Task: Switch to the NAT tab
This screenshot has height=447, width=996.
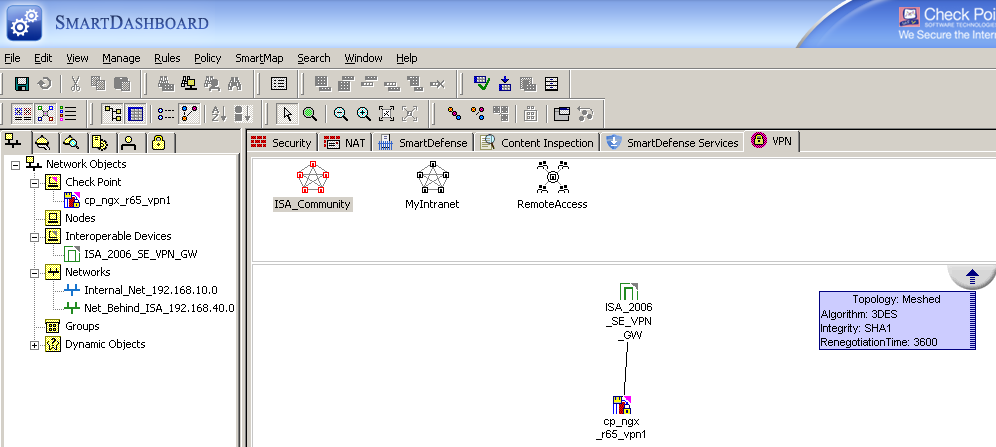Action: point(345,142)
